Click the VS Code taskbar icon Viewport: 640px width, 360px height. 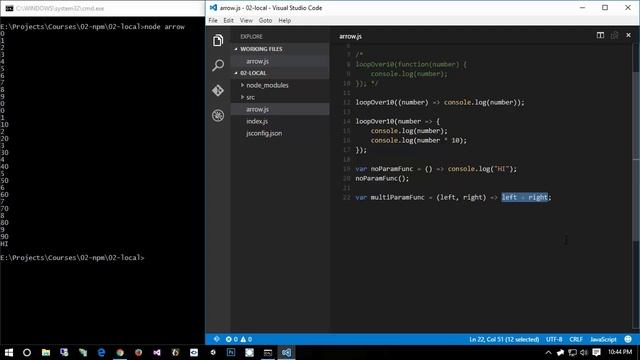point(286,352)
